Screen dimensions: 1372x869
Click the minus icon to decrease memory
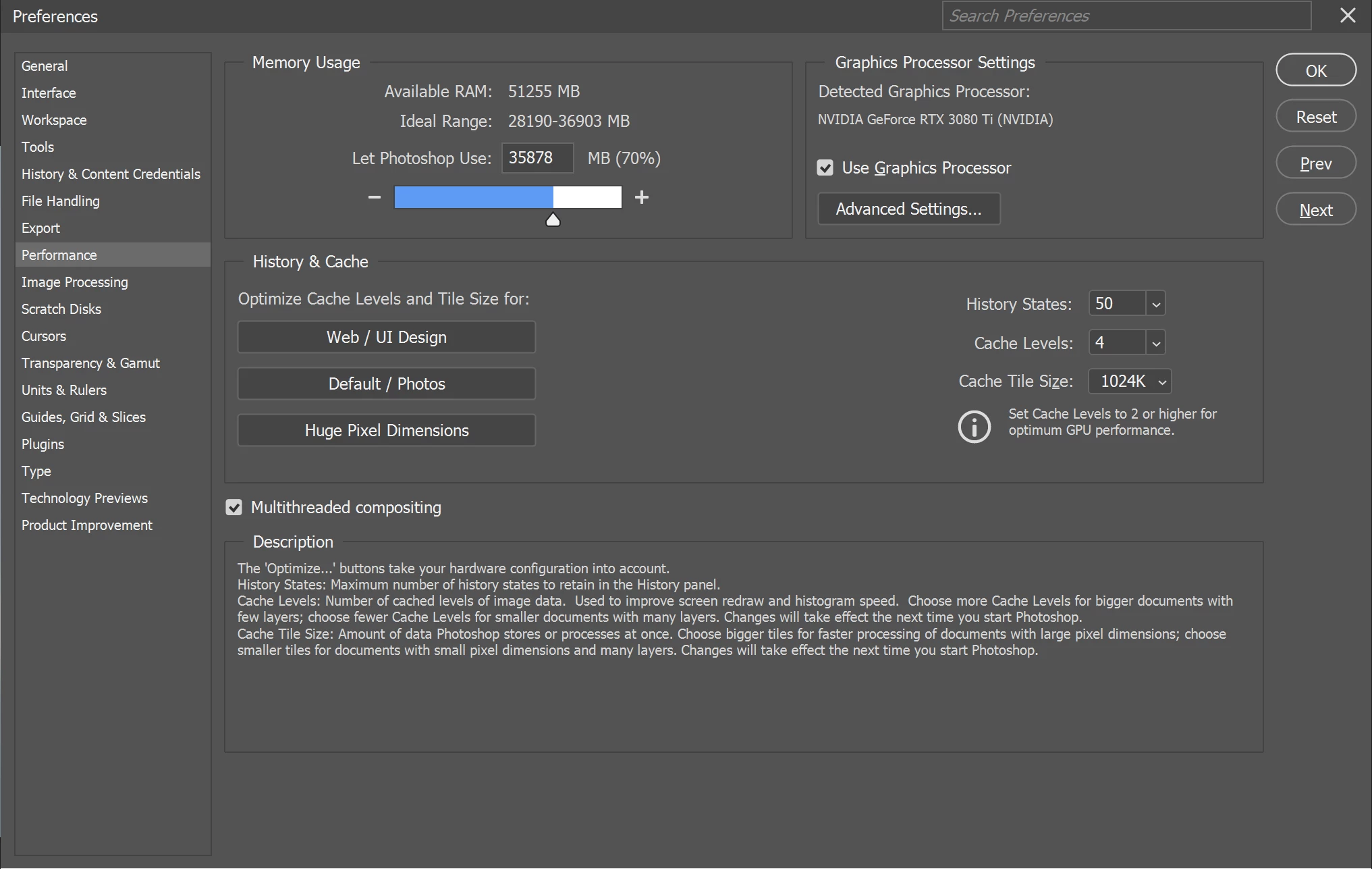(x=375, y=197)
